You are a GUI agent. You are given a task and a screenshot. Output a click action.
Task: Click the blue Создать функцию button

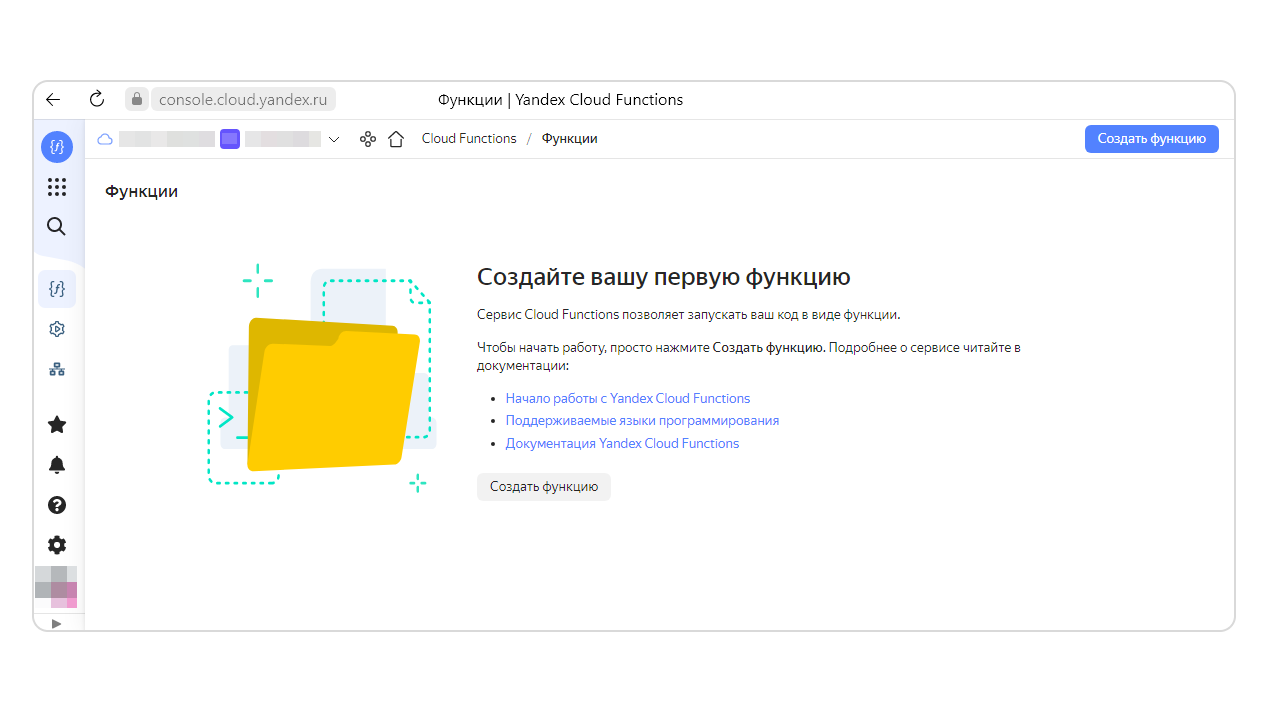click(x=1152, y=139)
